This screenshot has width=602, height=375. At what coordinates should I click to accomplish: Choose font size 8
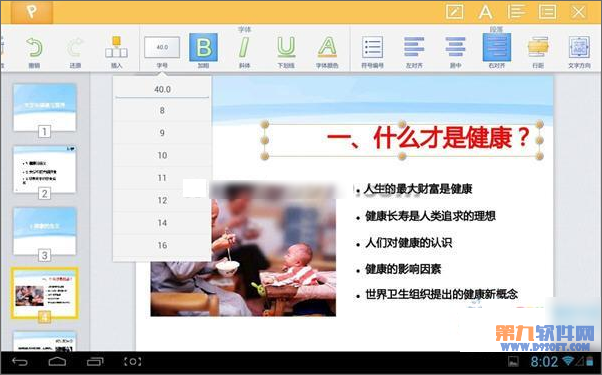tap(162, 111)
